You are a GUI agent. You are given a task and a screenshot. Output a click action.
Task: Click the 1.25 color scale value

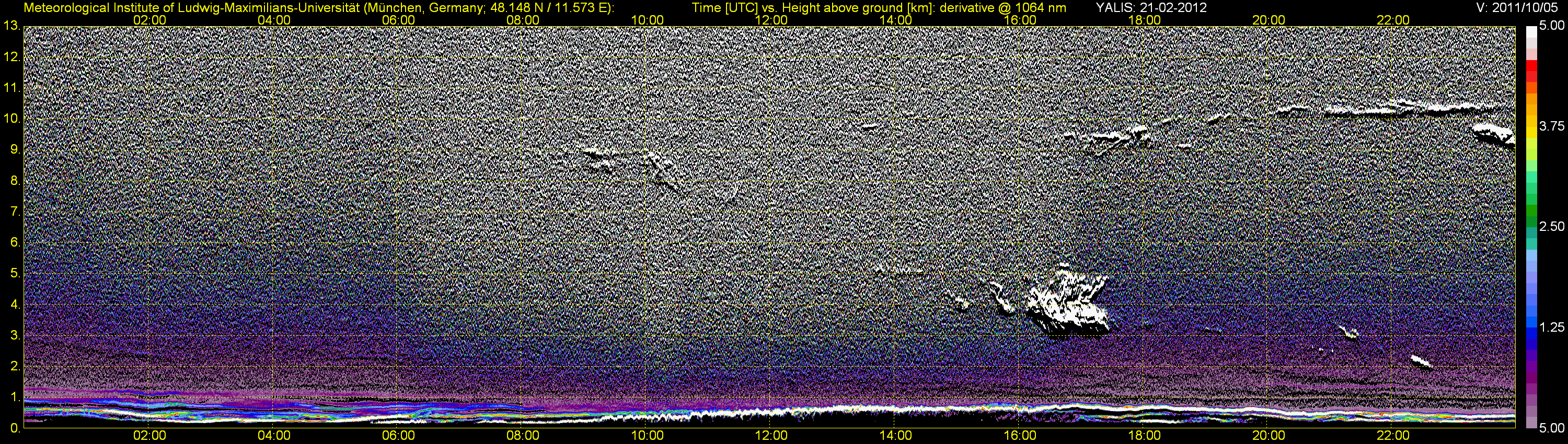click(1552, 327)
